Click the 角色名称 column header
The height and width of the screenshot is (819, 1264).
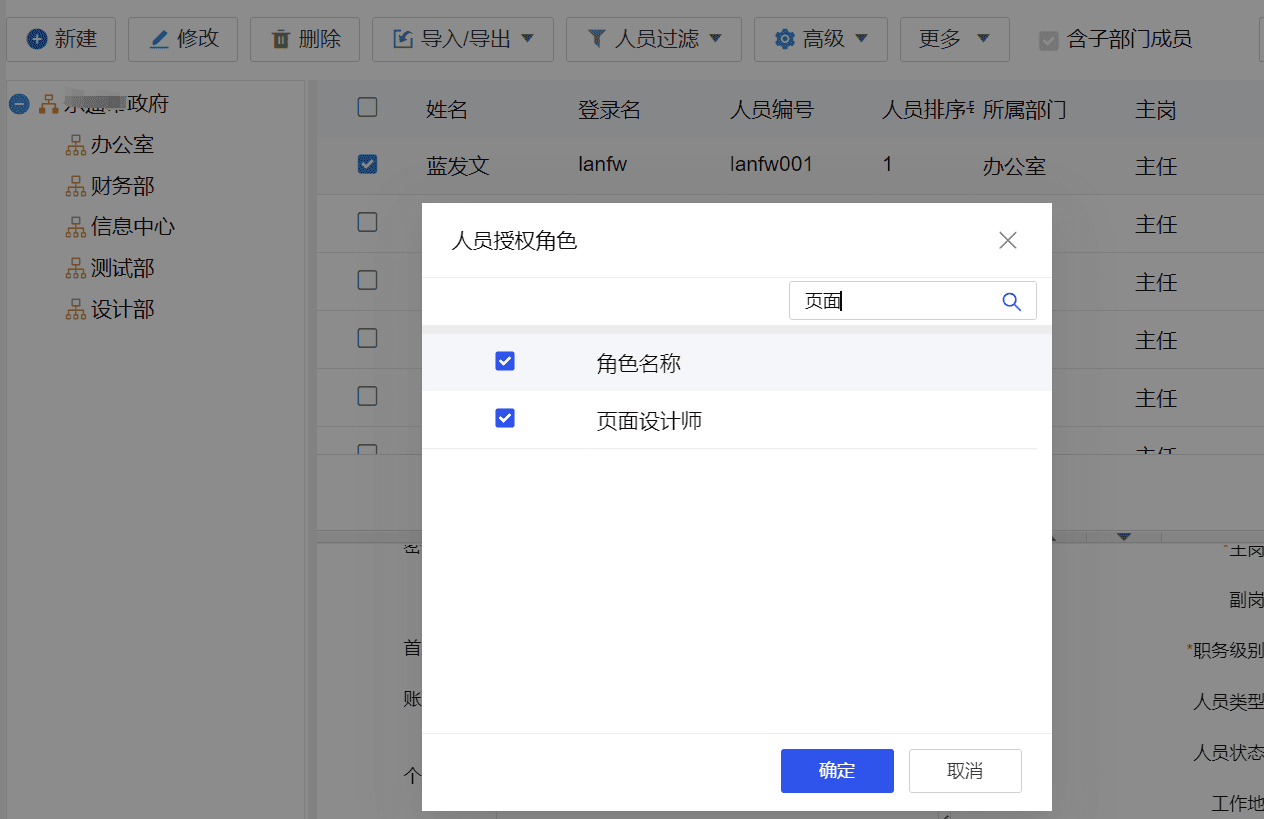(639, 364)
